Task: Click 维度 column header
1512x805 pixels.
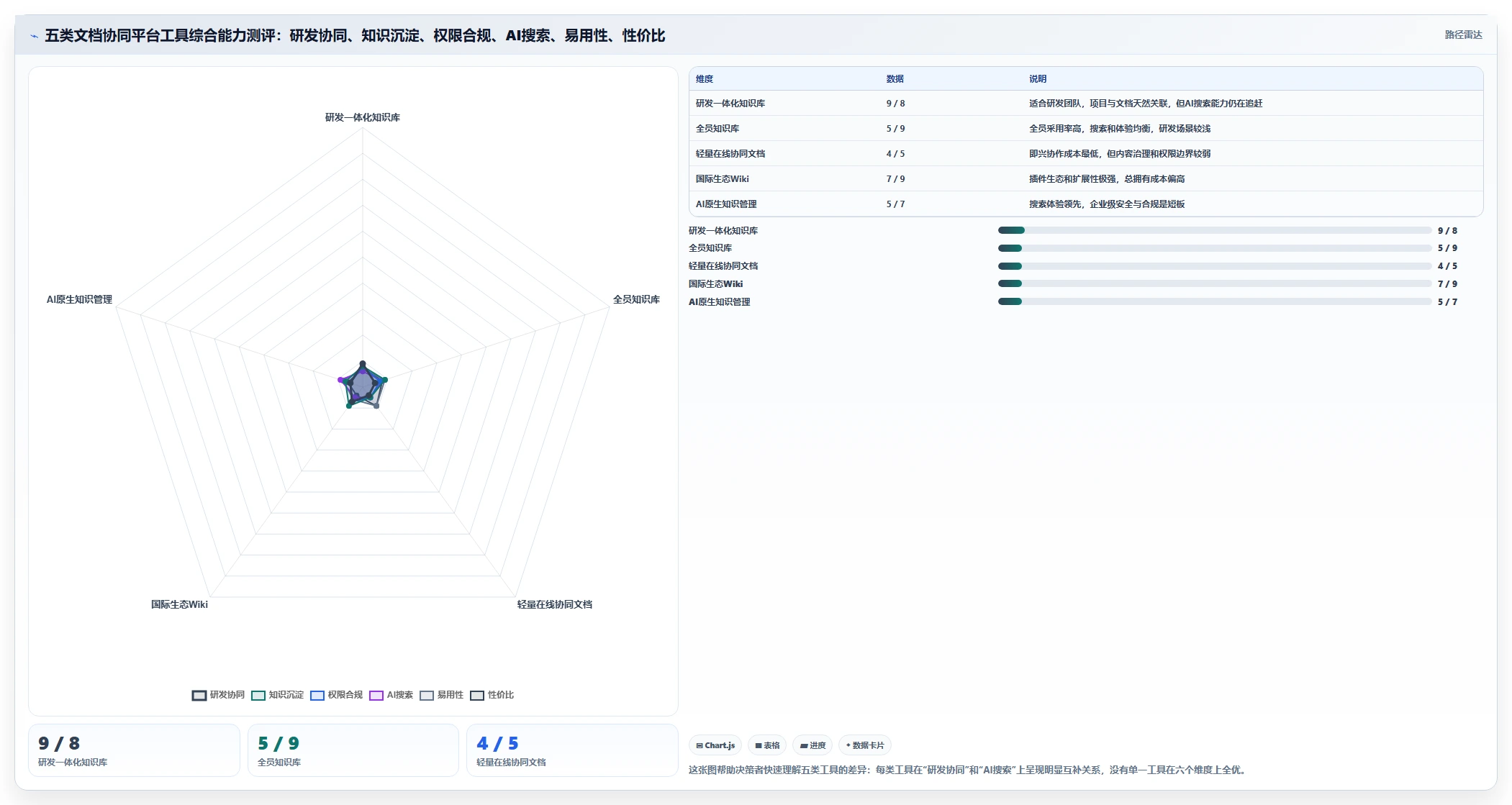Action: (x=705, y=79)
